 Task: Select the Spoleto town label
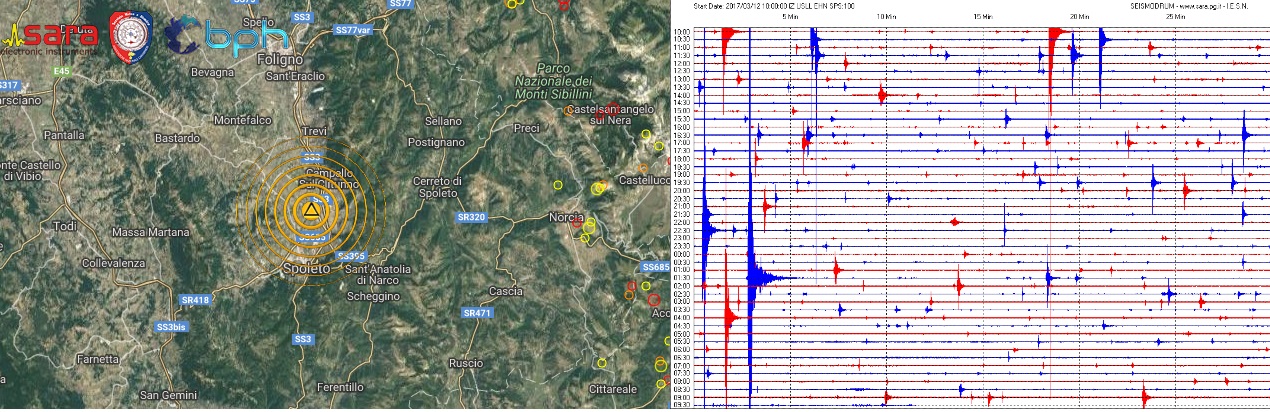pyautogui.click(x=308, y=269)
